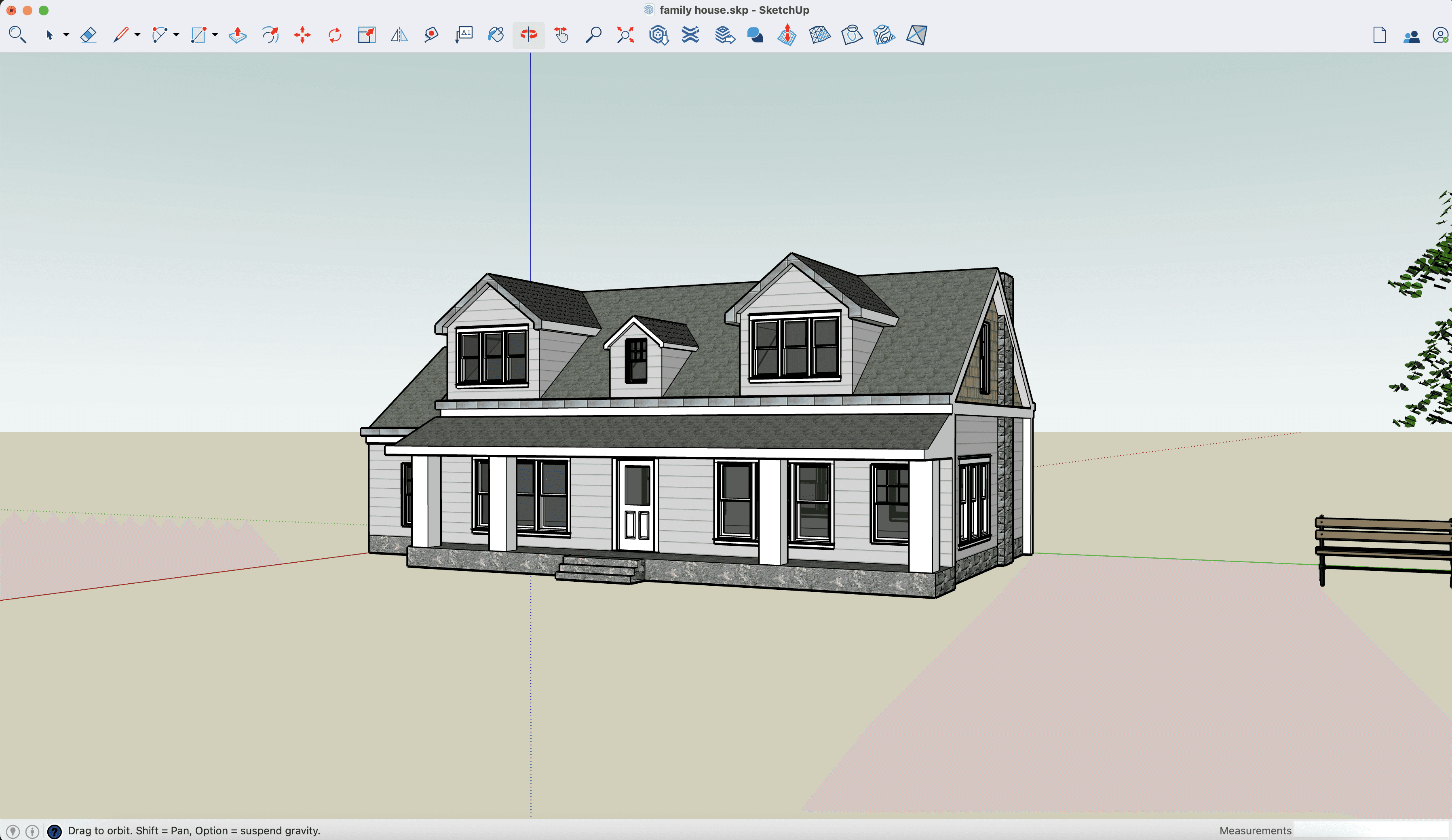Open the 3D Warehouse icon

click(658, 35)
